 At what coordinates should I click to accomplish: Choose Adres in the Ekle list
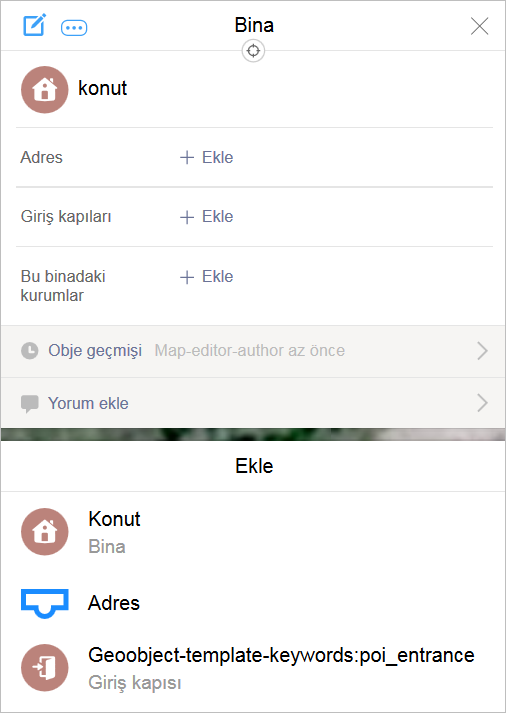coord(253,603)
